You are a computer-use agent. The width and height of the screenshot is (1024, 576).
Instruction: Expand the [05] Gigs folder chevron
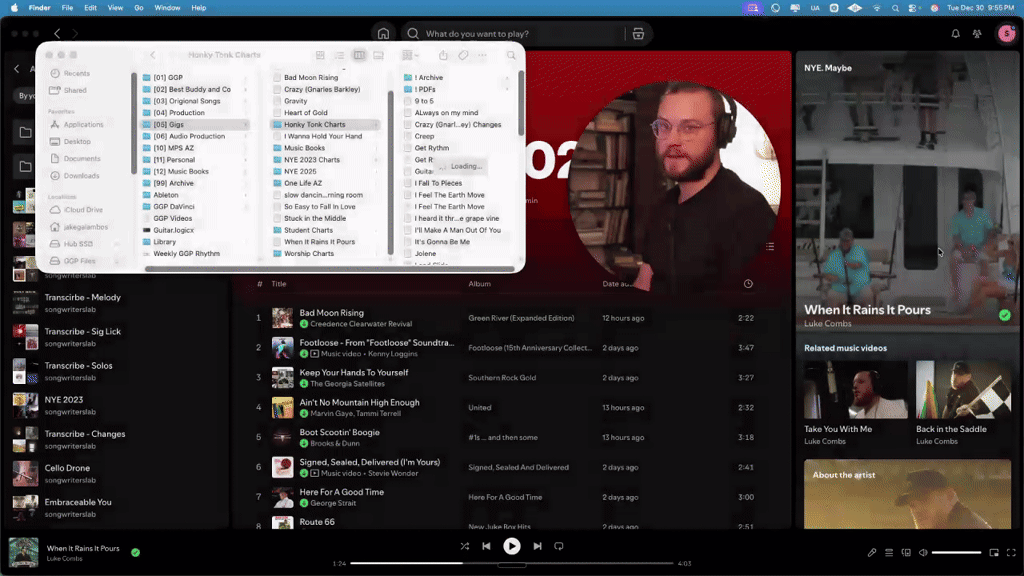(246, 125)
